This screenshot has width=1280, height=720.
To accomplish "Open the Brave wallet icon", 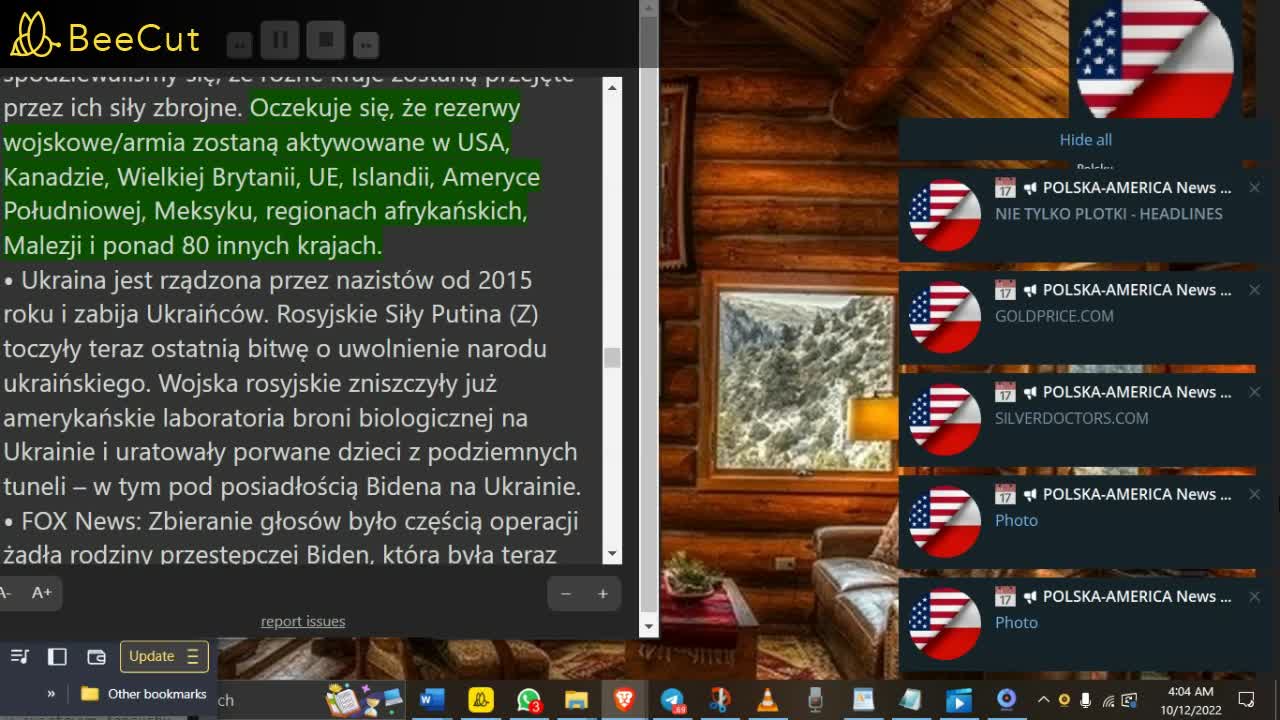I will pos(96,656).
